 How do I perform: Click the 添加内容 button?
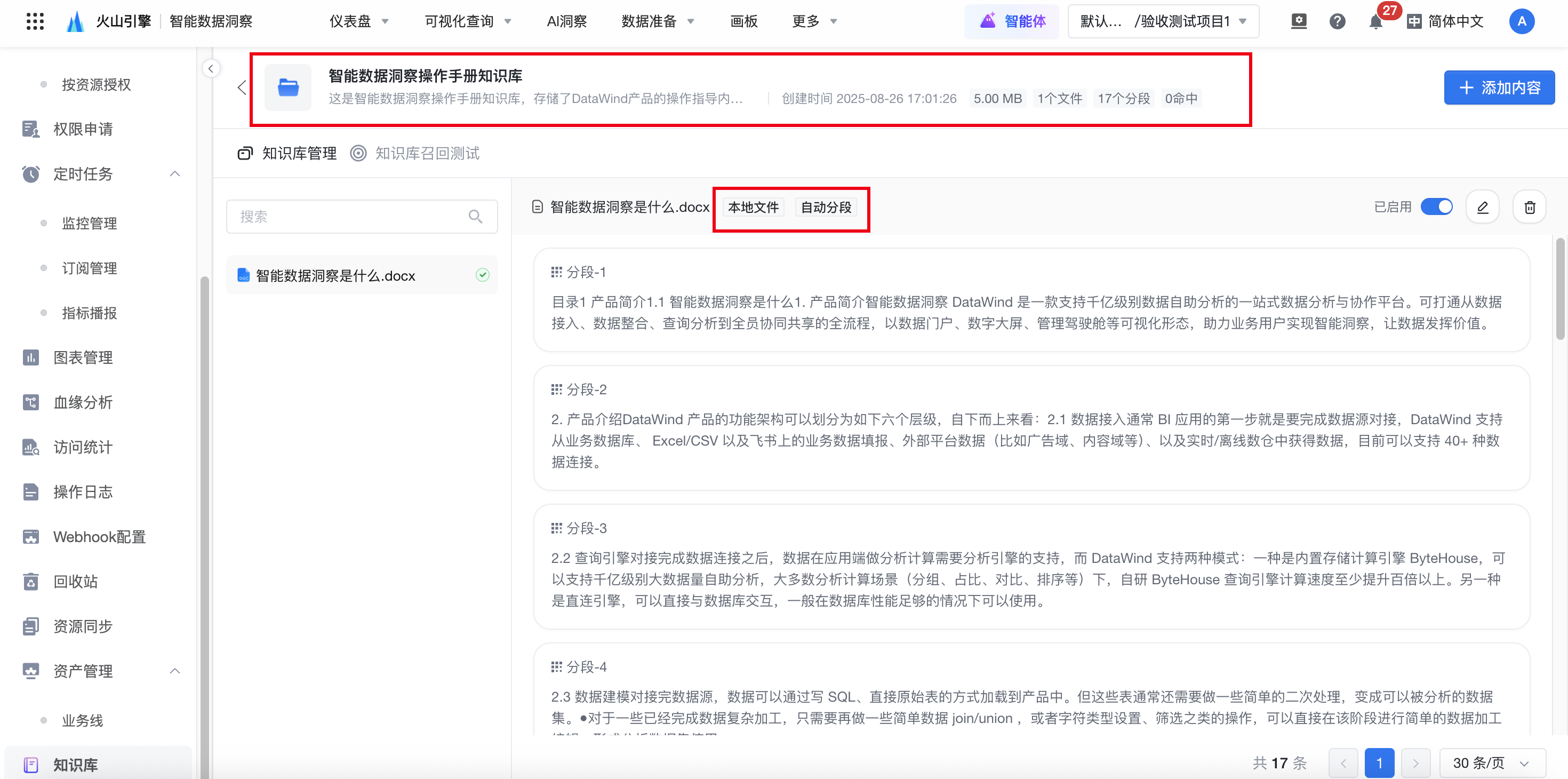point(1499,88)
